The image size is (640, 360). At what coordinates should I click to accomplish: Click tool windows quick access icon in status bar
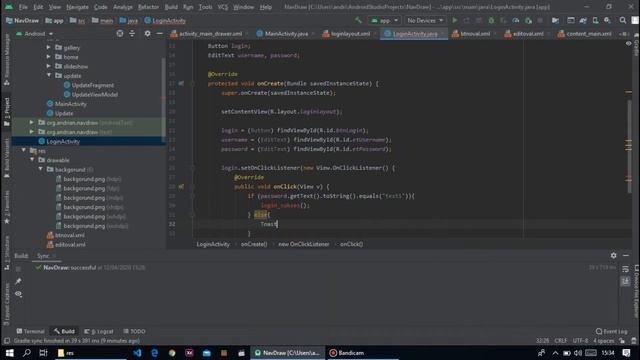7,341
